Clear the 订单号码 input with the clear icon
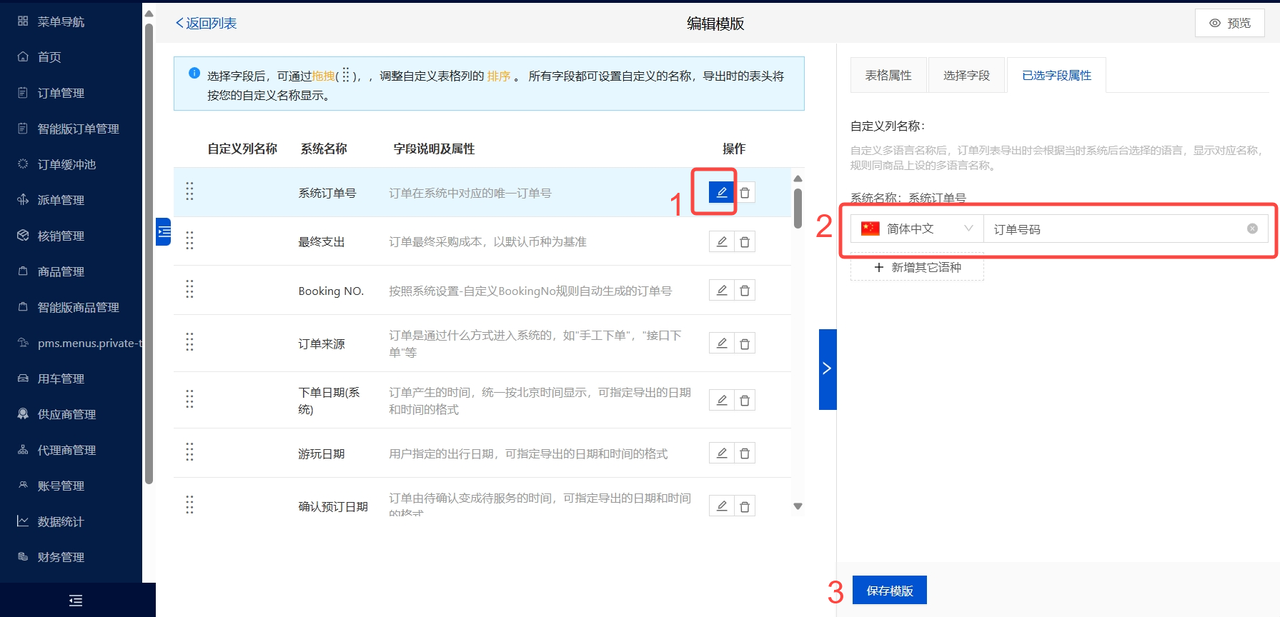1280x617 pixels. click(x=1252, y=229)
